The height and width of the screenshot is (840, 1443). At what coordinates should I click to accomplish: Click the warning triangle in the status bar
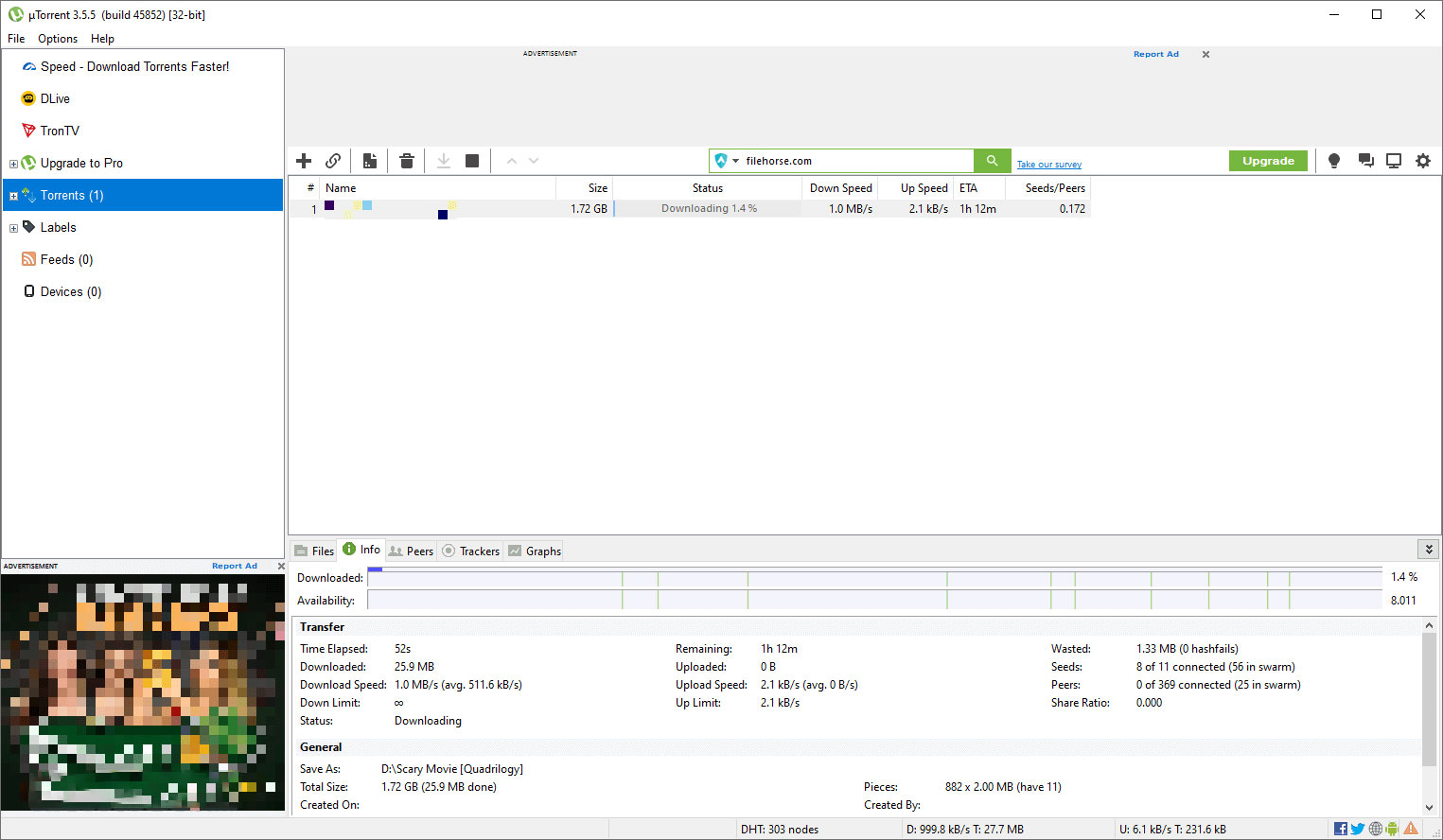[x=1411, y=829]
